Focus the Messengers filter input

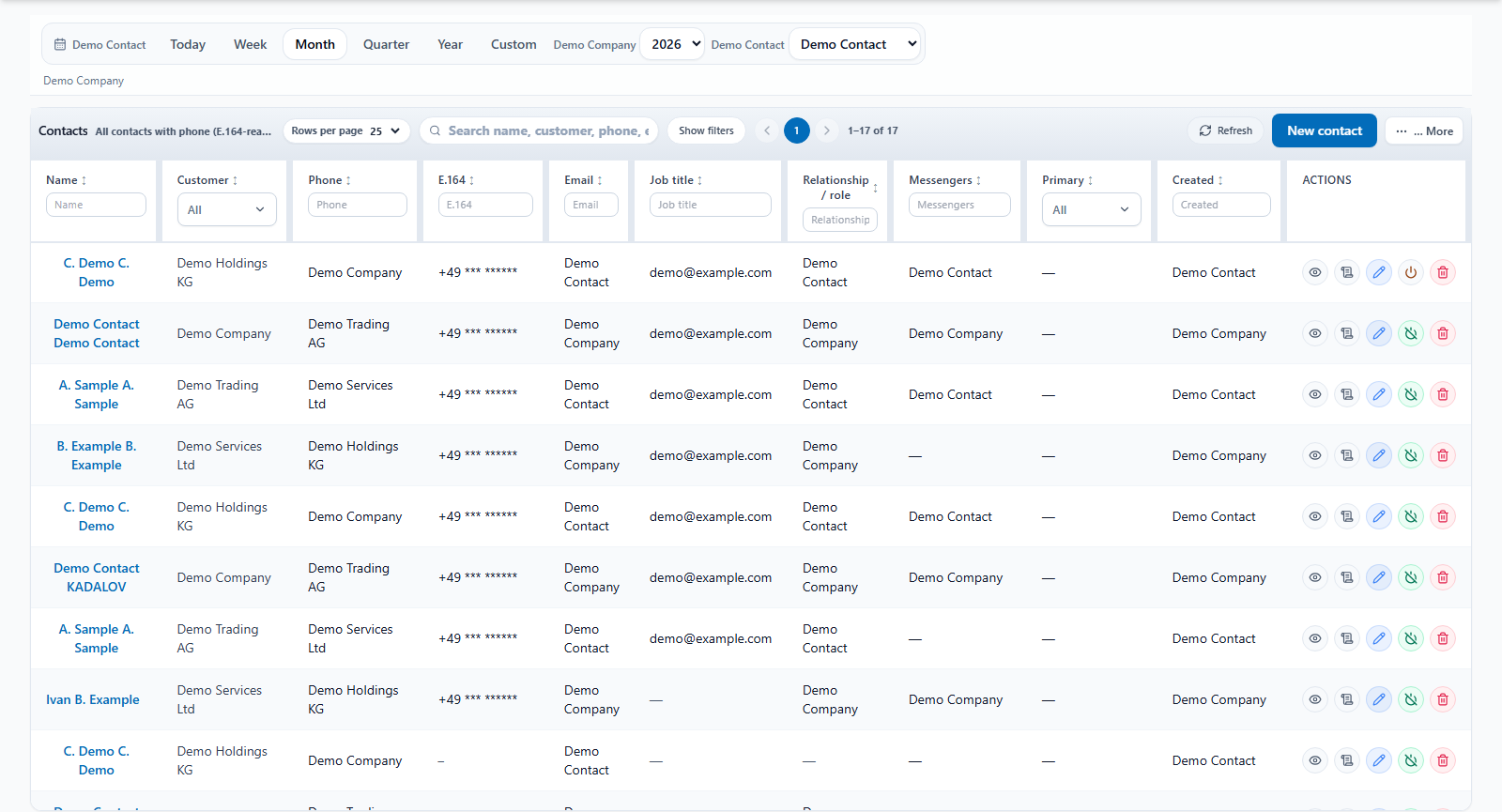coord(959,205)
